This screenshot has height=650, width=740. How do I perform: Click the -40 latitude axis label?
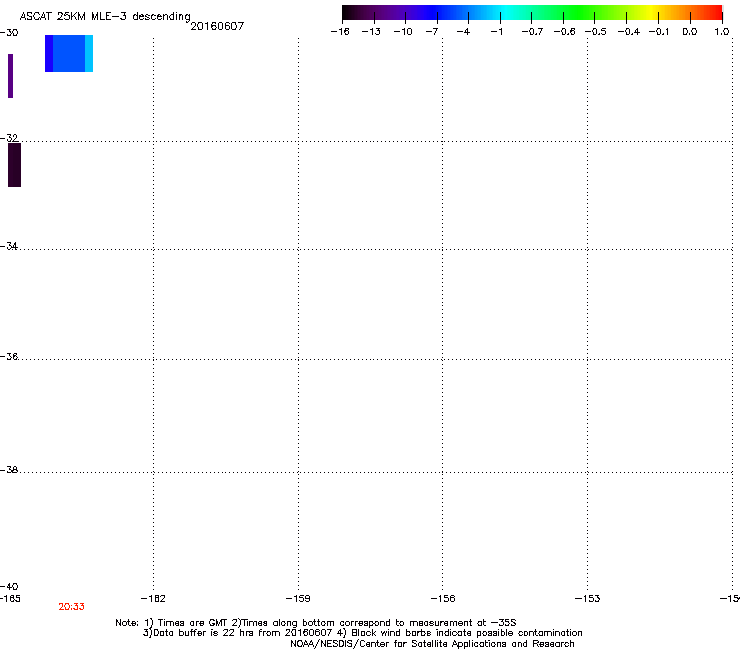point(9,586)
